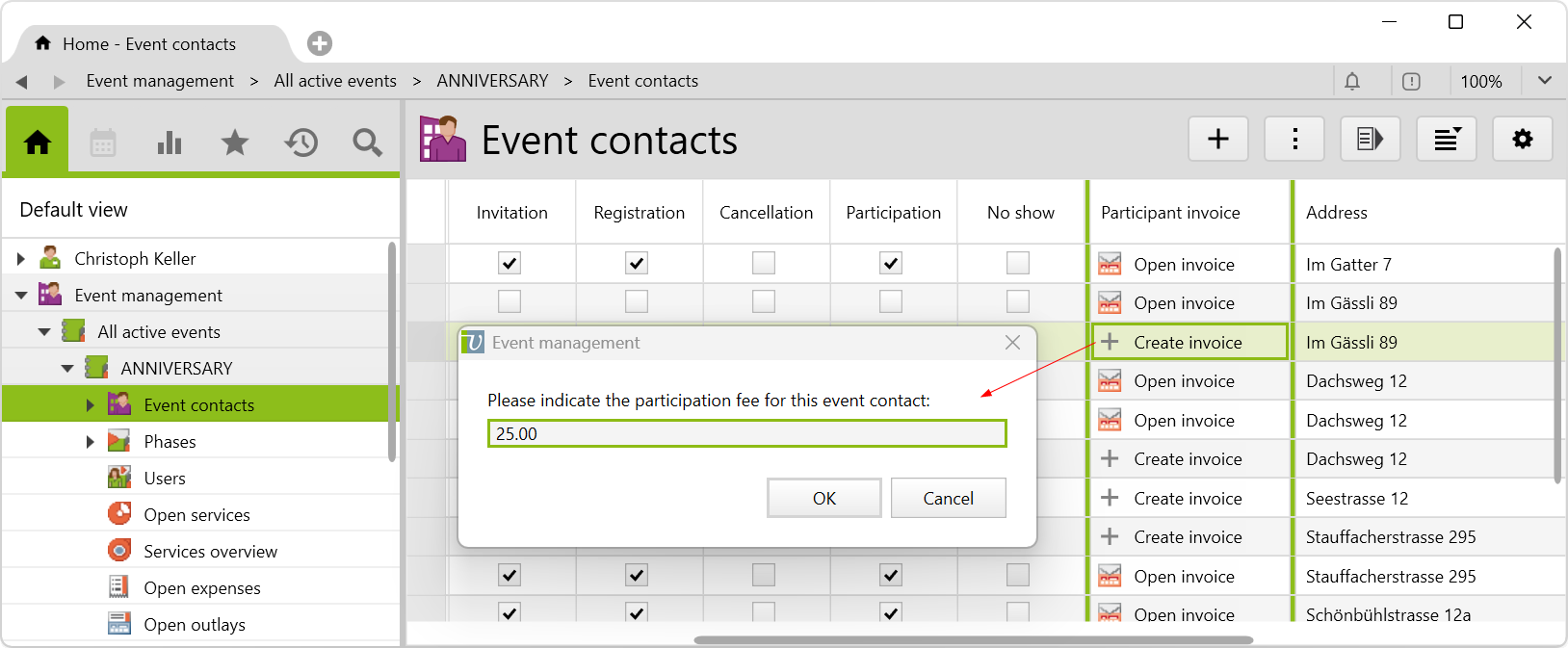The height and width of the screenshot is (648, 1568).
Task: Open the history clock icon
Action: (x=301, y=143)
